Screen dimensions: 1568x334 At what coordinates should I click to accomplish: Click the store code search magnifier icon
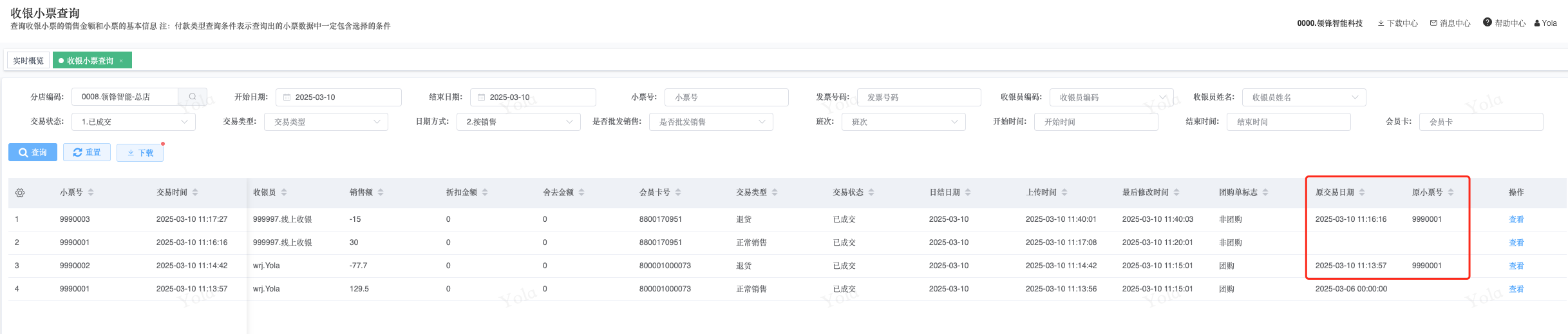click(x=192, y=97)
